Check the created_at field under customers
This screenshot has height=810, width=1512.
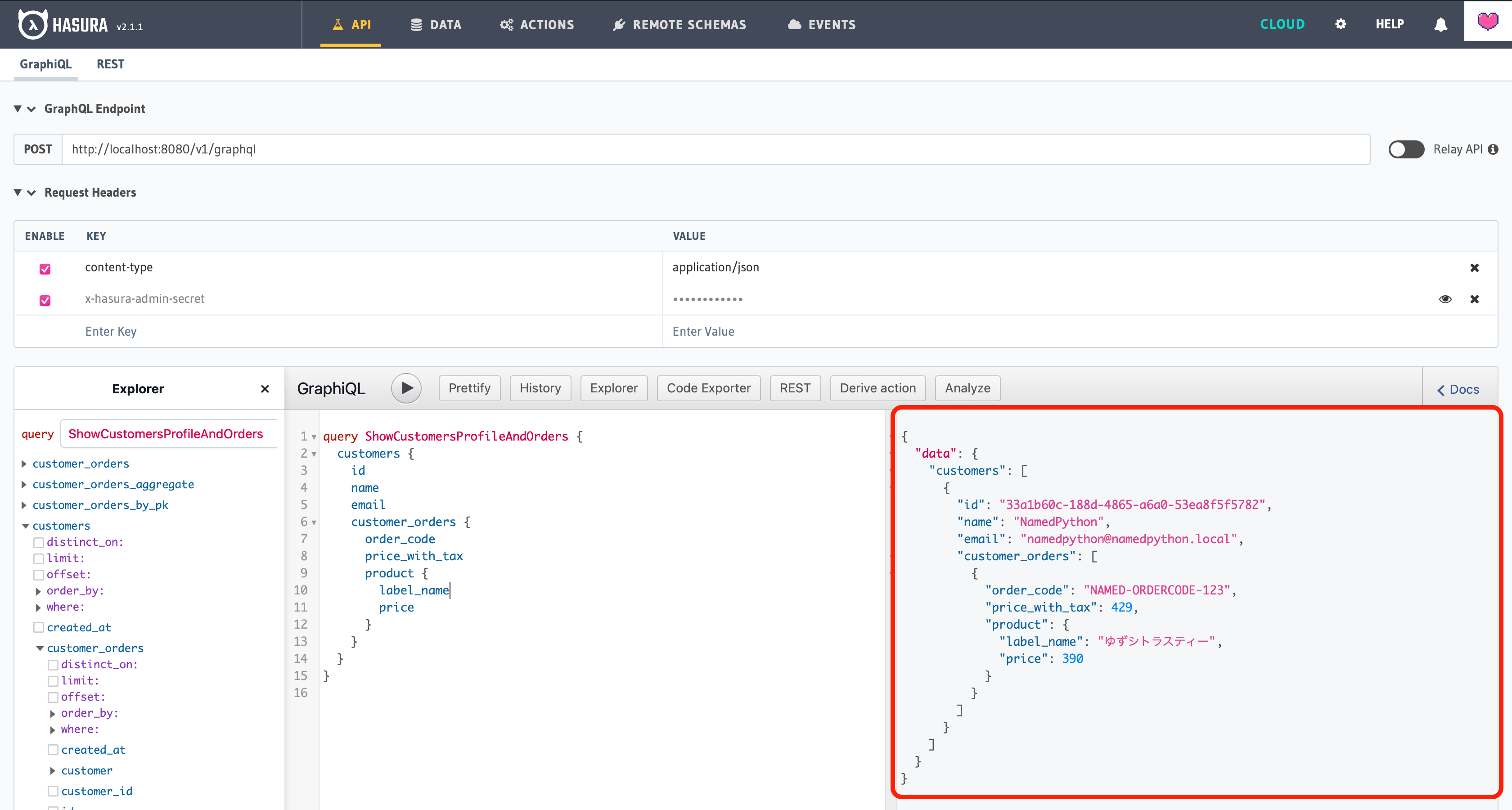pyautogui.click(x=39, y=627)
